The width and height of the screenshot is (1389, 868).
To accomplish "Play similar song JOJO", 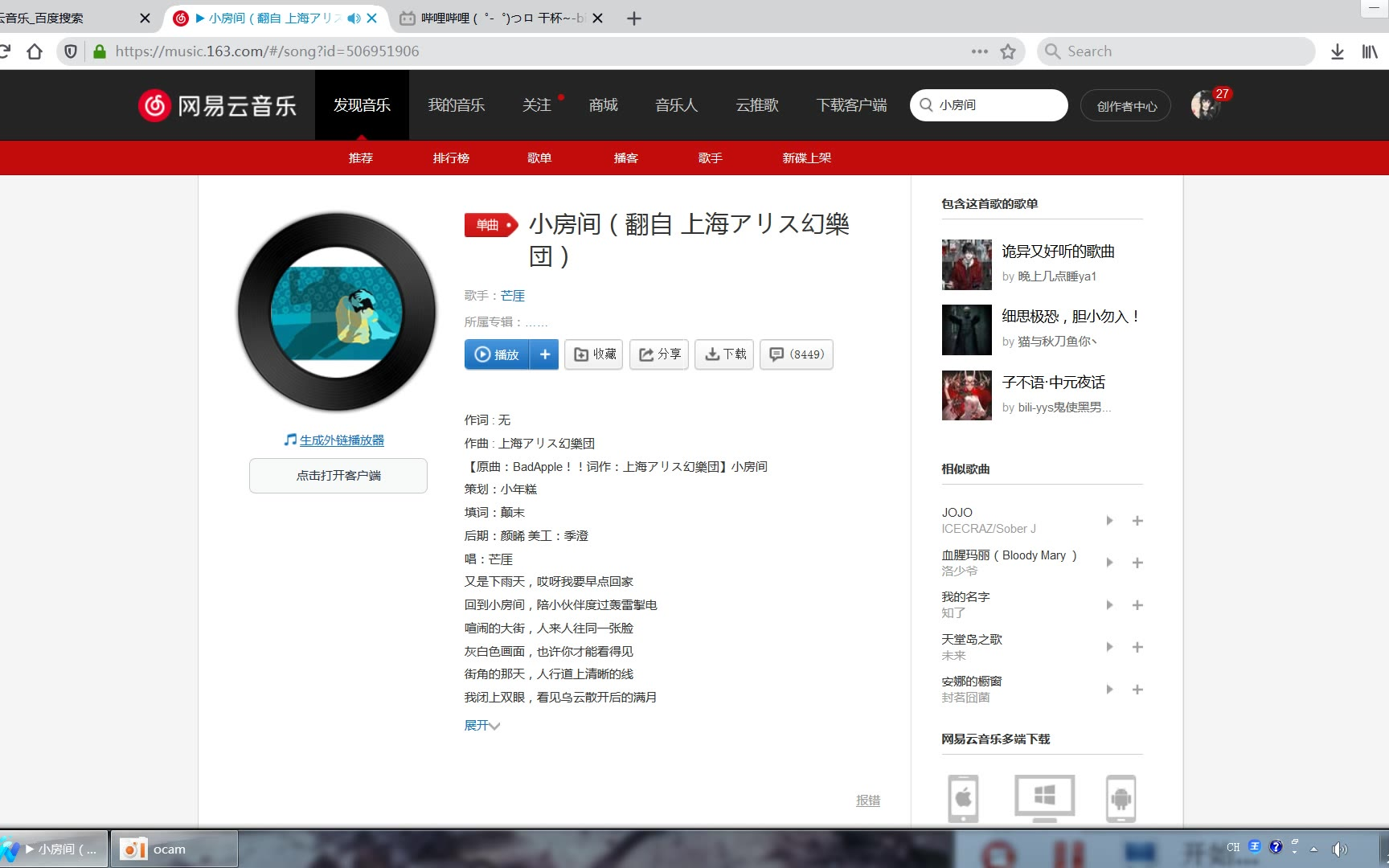I will (1109, 521).
